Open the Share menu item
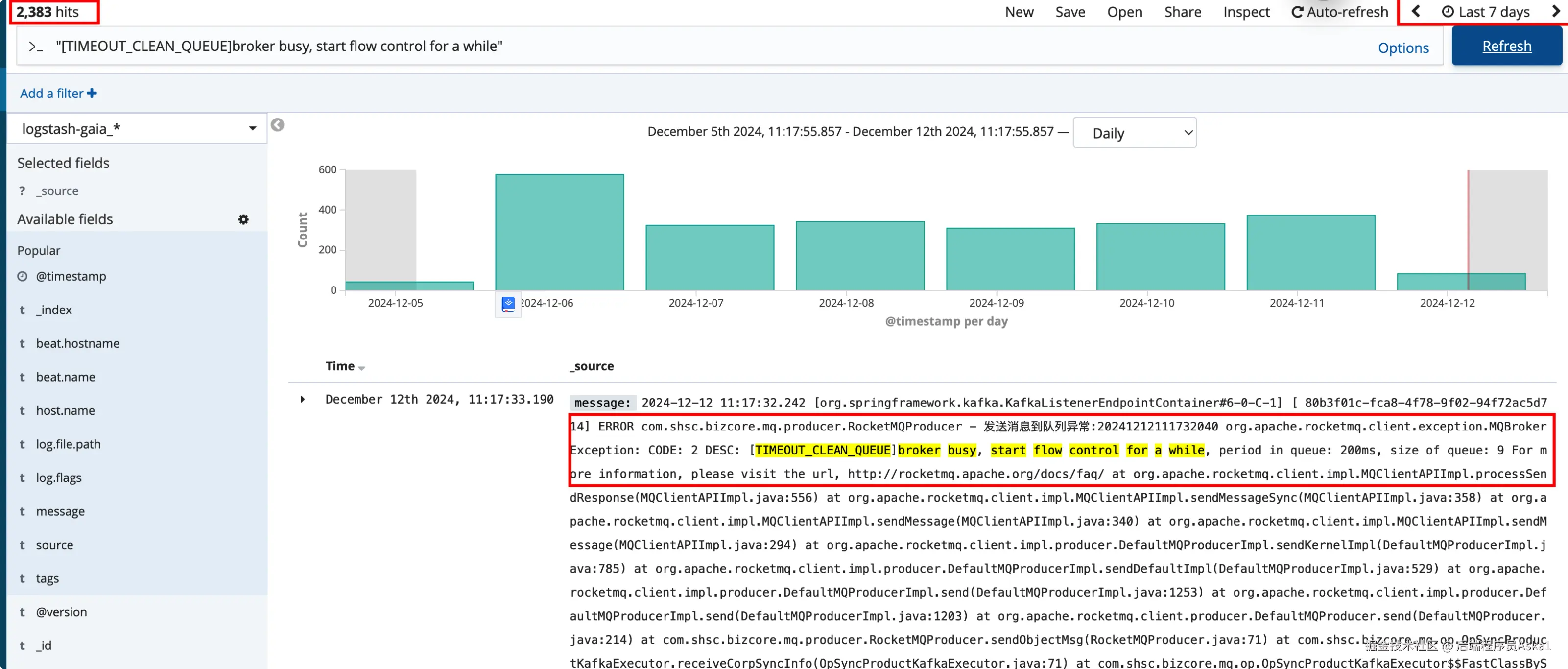 [x=1182, y=12]
